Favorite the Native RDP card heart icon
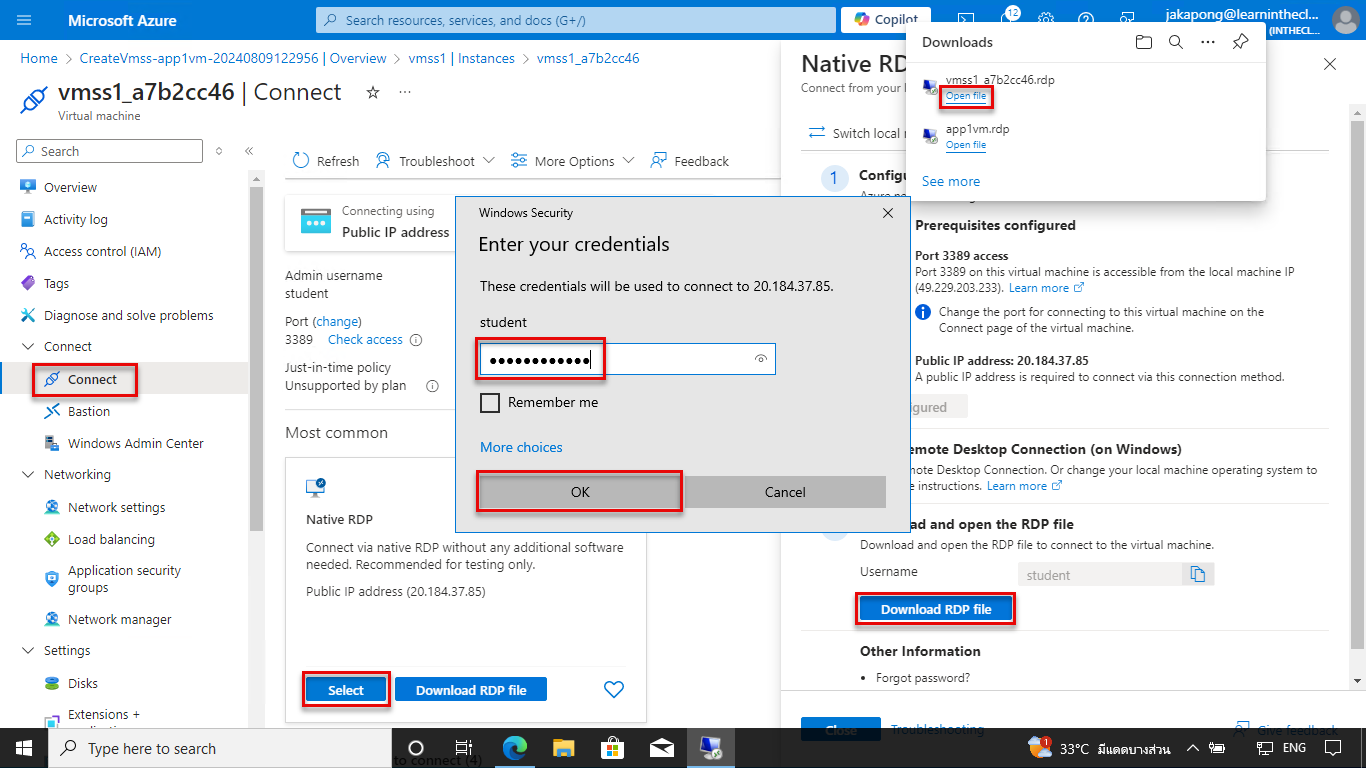Screen dimensions: 1366x768 click(x=614, y=689)
